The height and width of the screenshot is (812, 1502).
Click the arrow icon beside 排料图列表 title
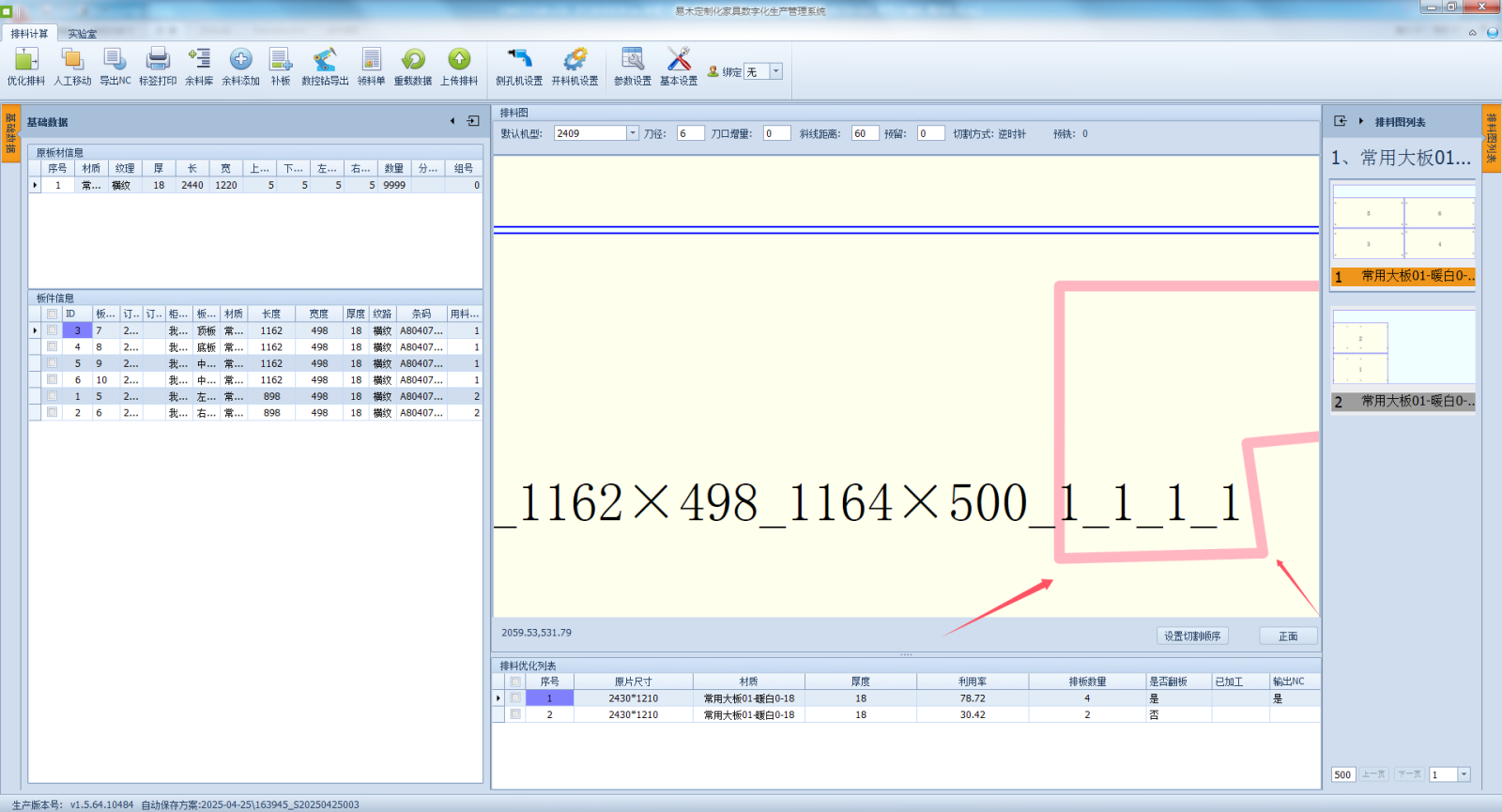pyautogui.click(x=1361, y=121)
